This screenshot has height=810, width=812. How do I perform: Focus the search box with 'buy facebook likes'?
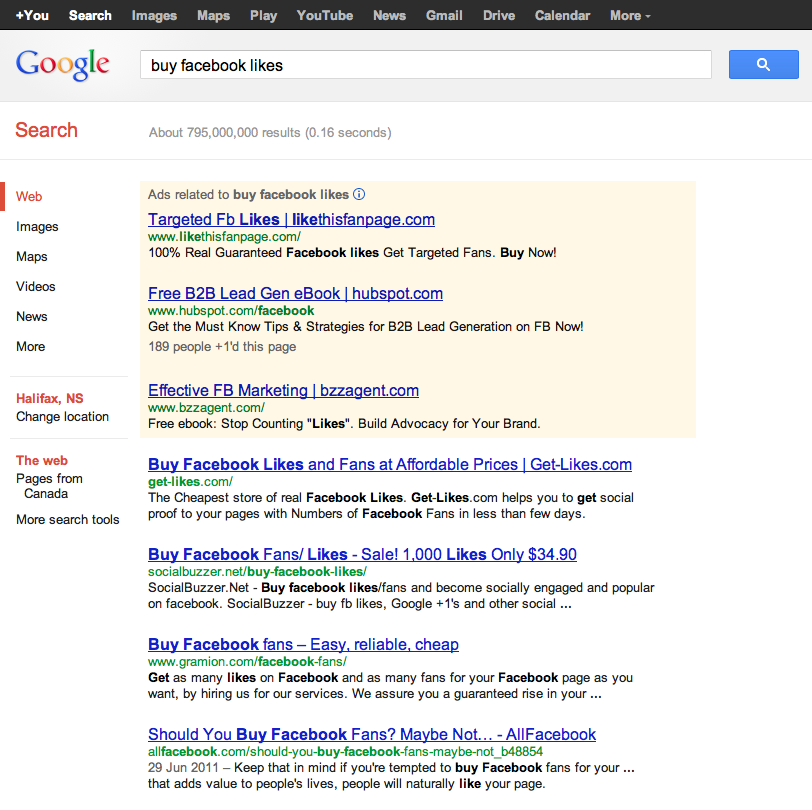[x=426, y=65]
